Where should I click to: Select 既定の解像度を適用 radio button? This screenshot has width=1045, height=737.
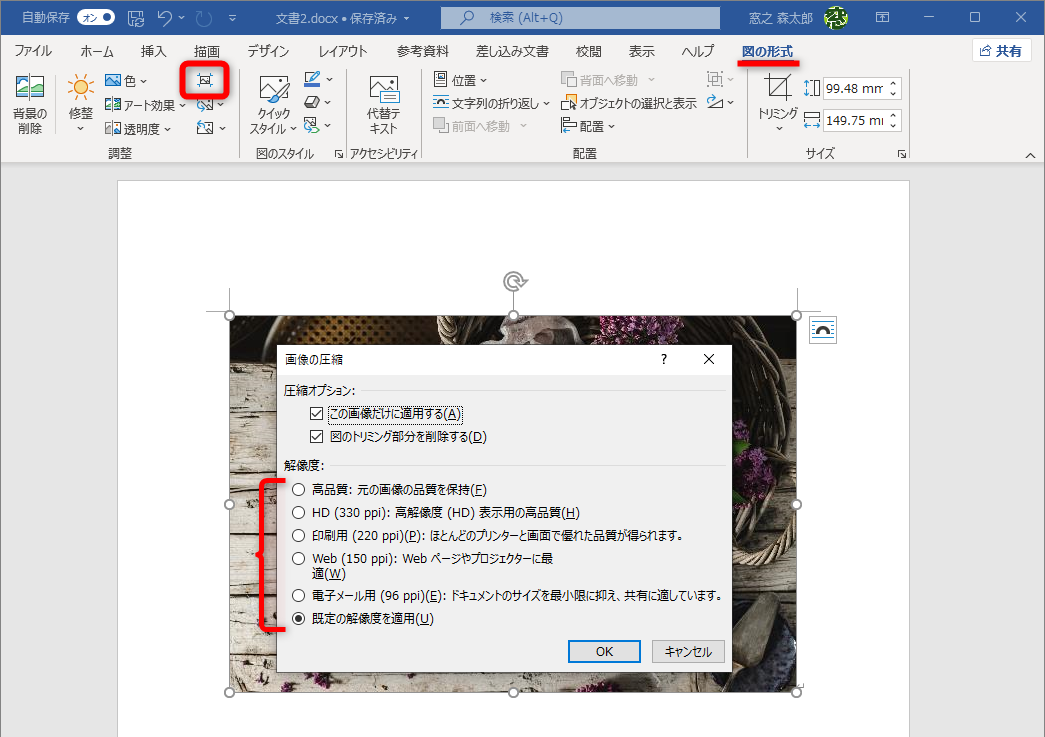pos(299,618)
